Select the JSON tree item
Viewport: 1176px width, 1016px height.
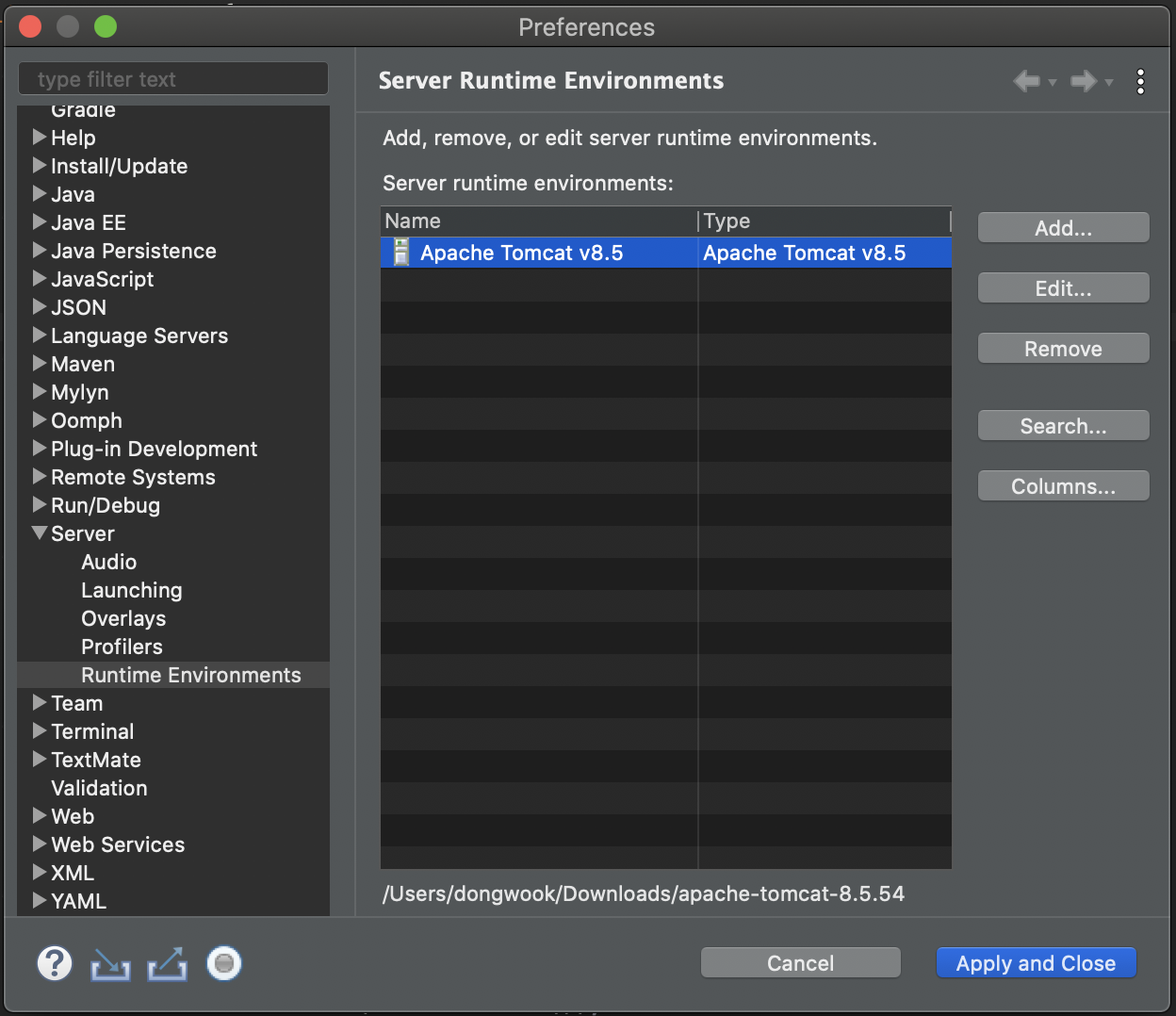(x=78, y=307)
